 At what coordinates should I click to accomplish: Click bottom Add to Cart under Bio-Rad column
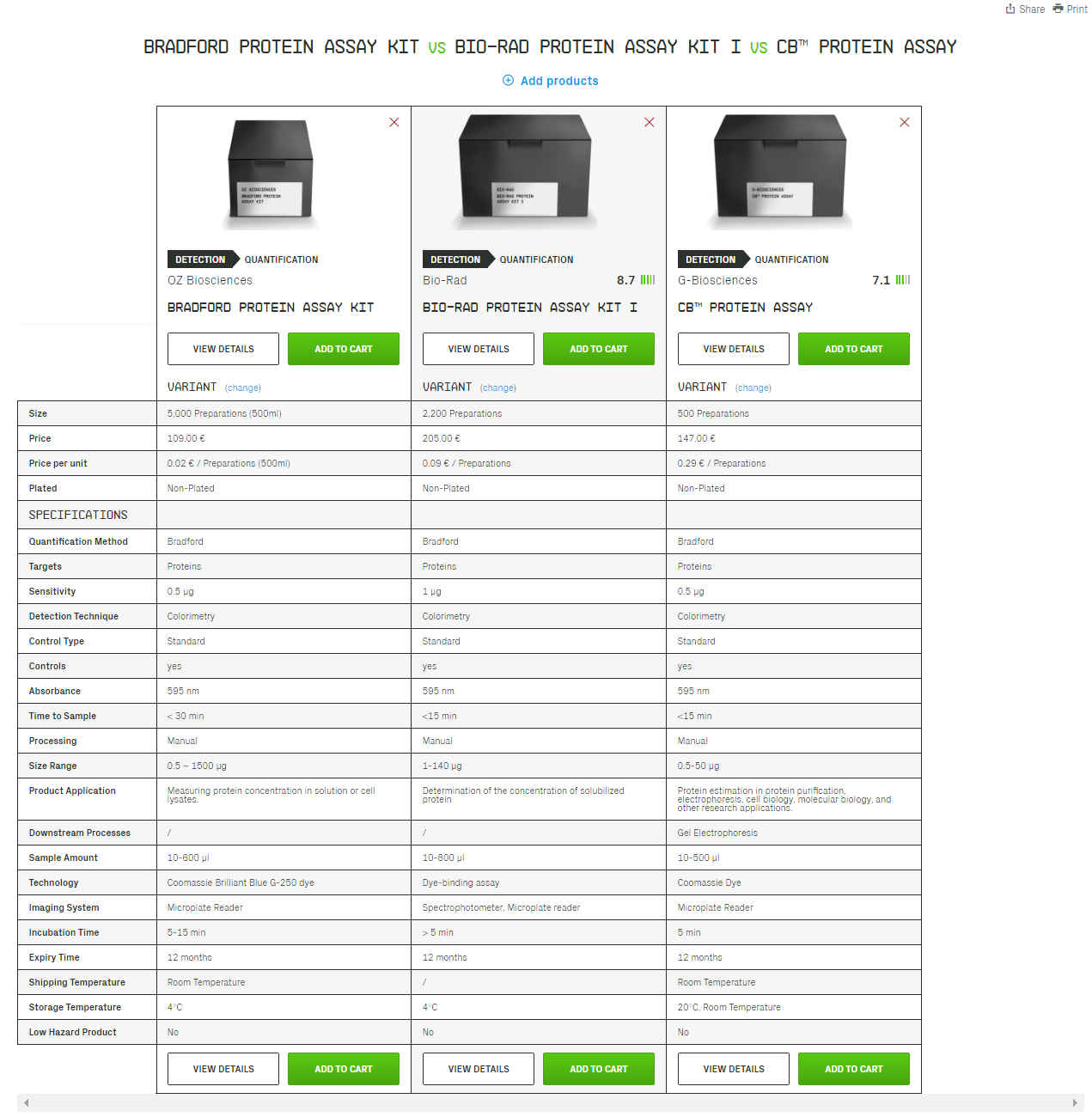pyautogui.click(x=599, y=1069)
